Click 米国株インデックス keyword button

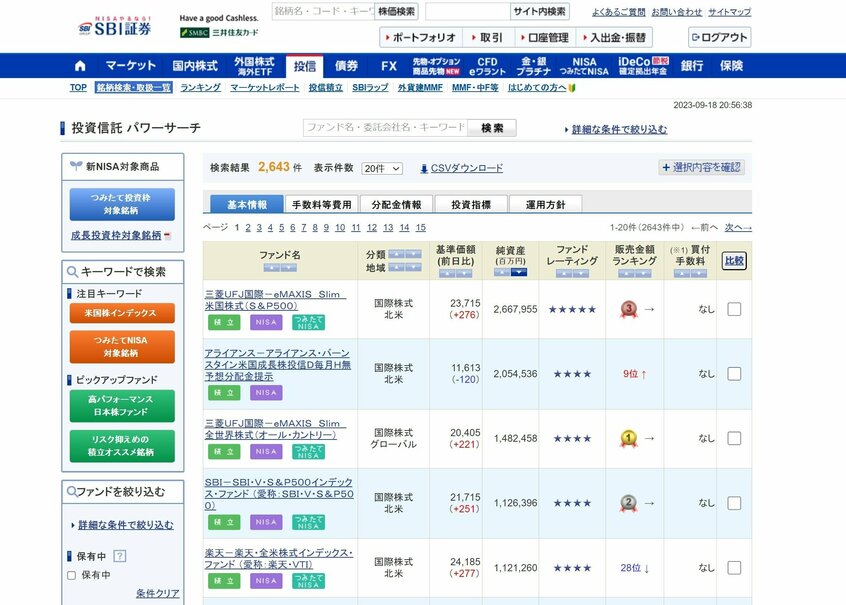(x=122, y=313)
